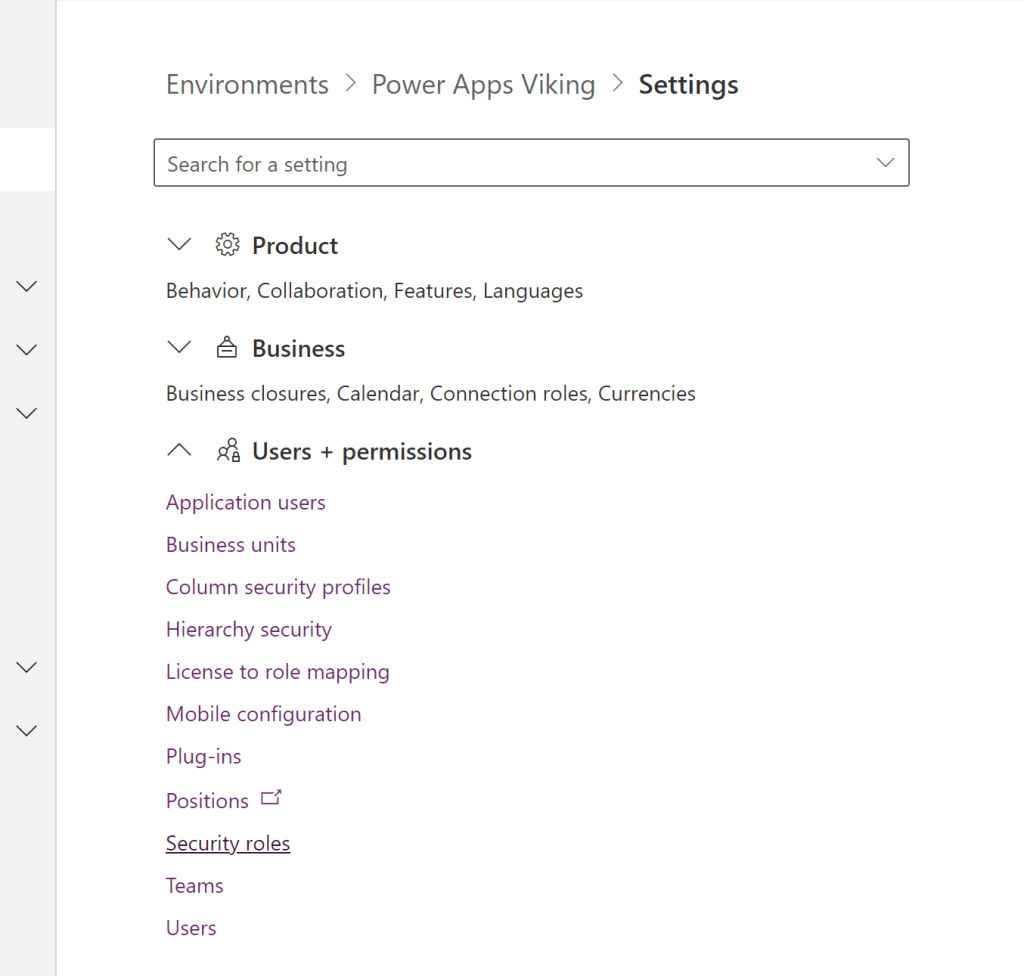Open the Application users link
The height and width of the screenshot is (976, 1024).
pyautogui.click(x=246, y=502)
